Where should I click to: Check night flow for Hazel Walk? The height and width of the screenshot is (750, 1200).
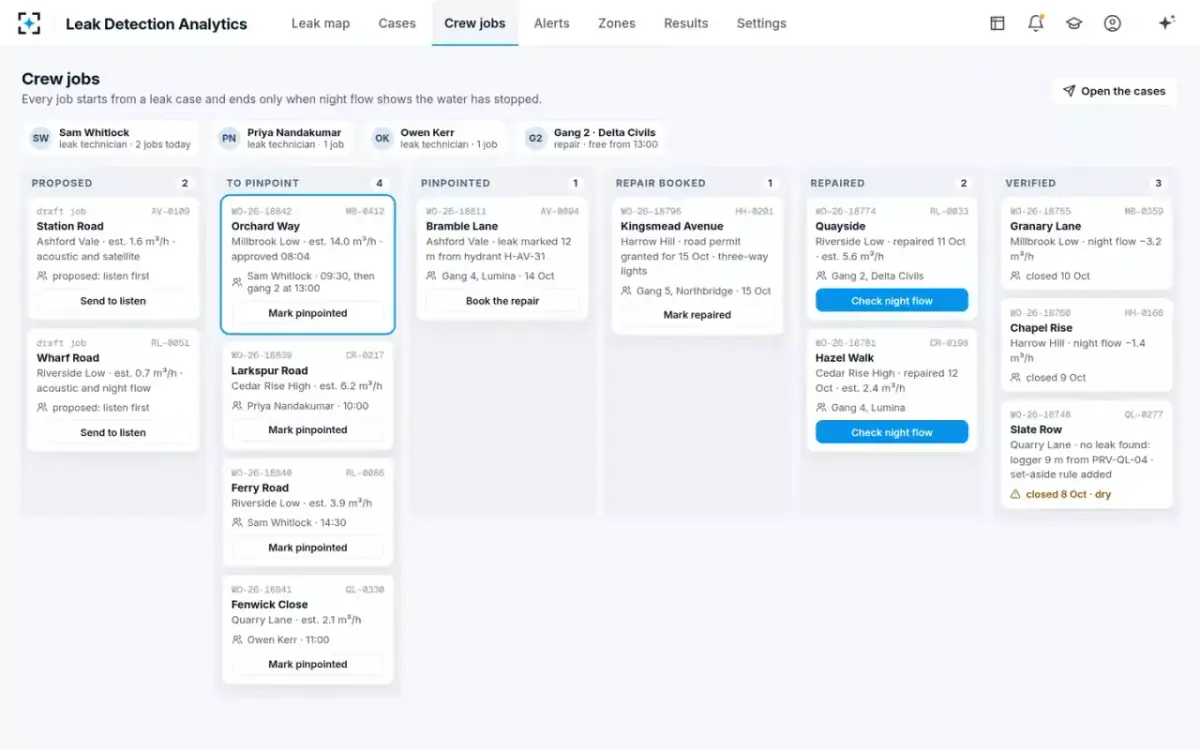pos(892,433)
